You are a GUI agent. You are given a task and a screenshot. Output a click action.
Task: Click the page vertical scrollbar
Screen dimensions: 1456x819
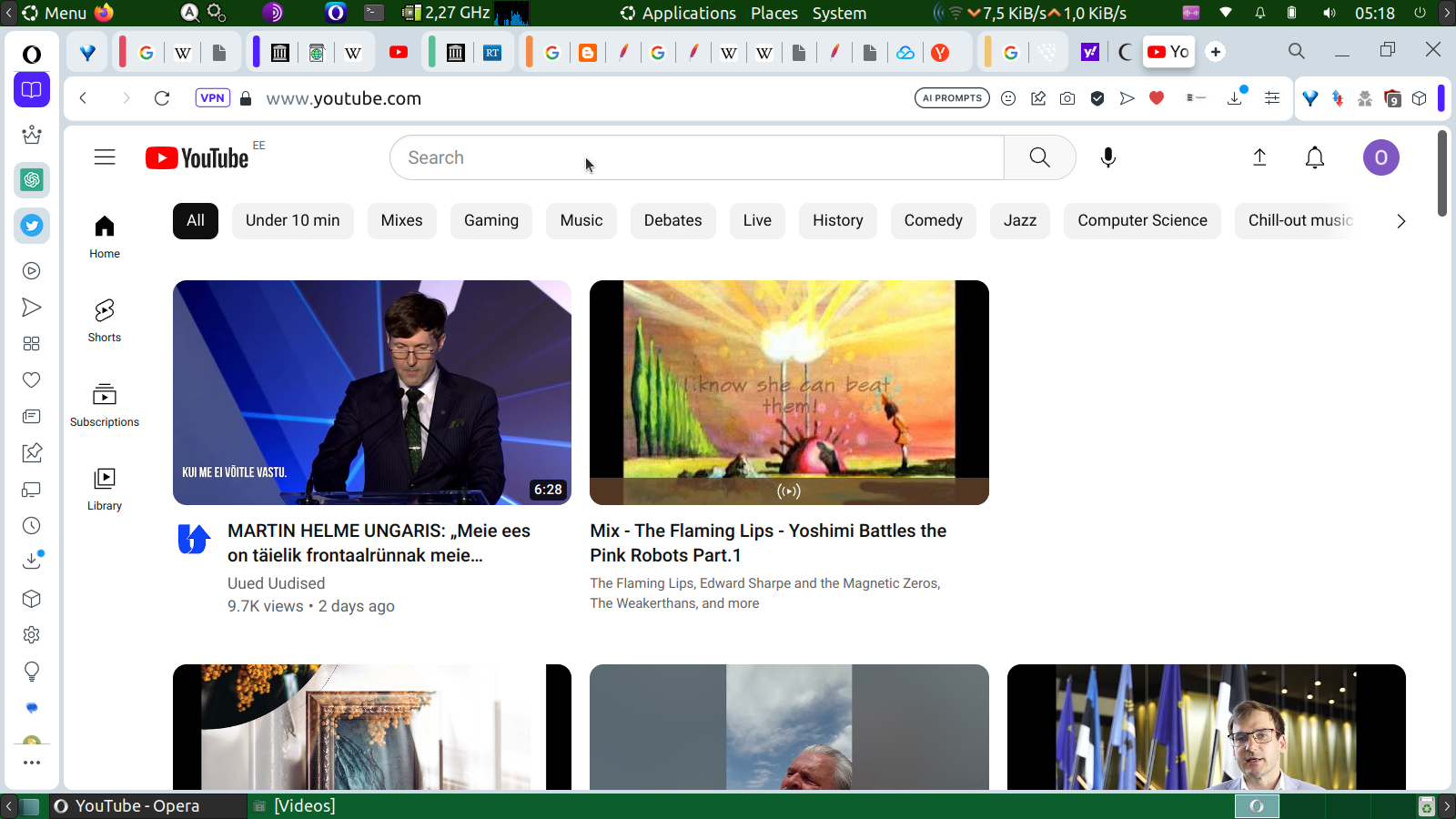click(1441, 173)
